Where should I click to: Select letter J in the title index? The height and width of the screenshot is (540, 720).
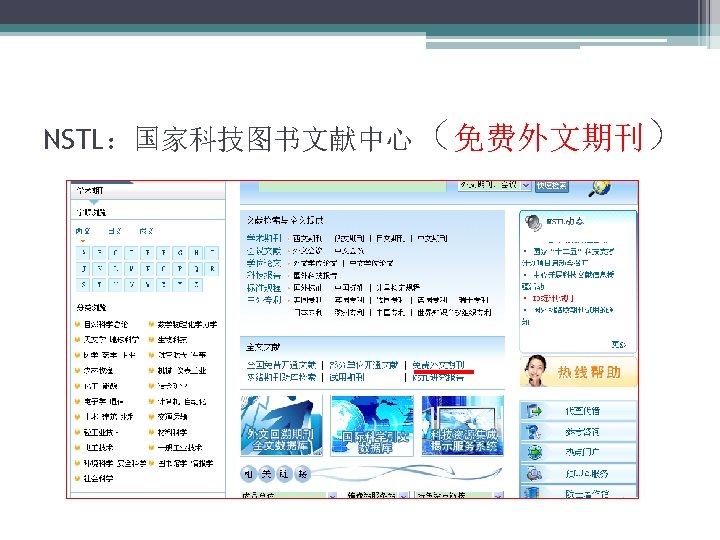(x=83, y=269)
